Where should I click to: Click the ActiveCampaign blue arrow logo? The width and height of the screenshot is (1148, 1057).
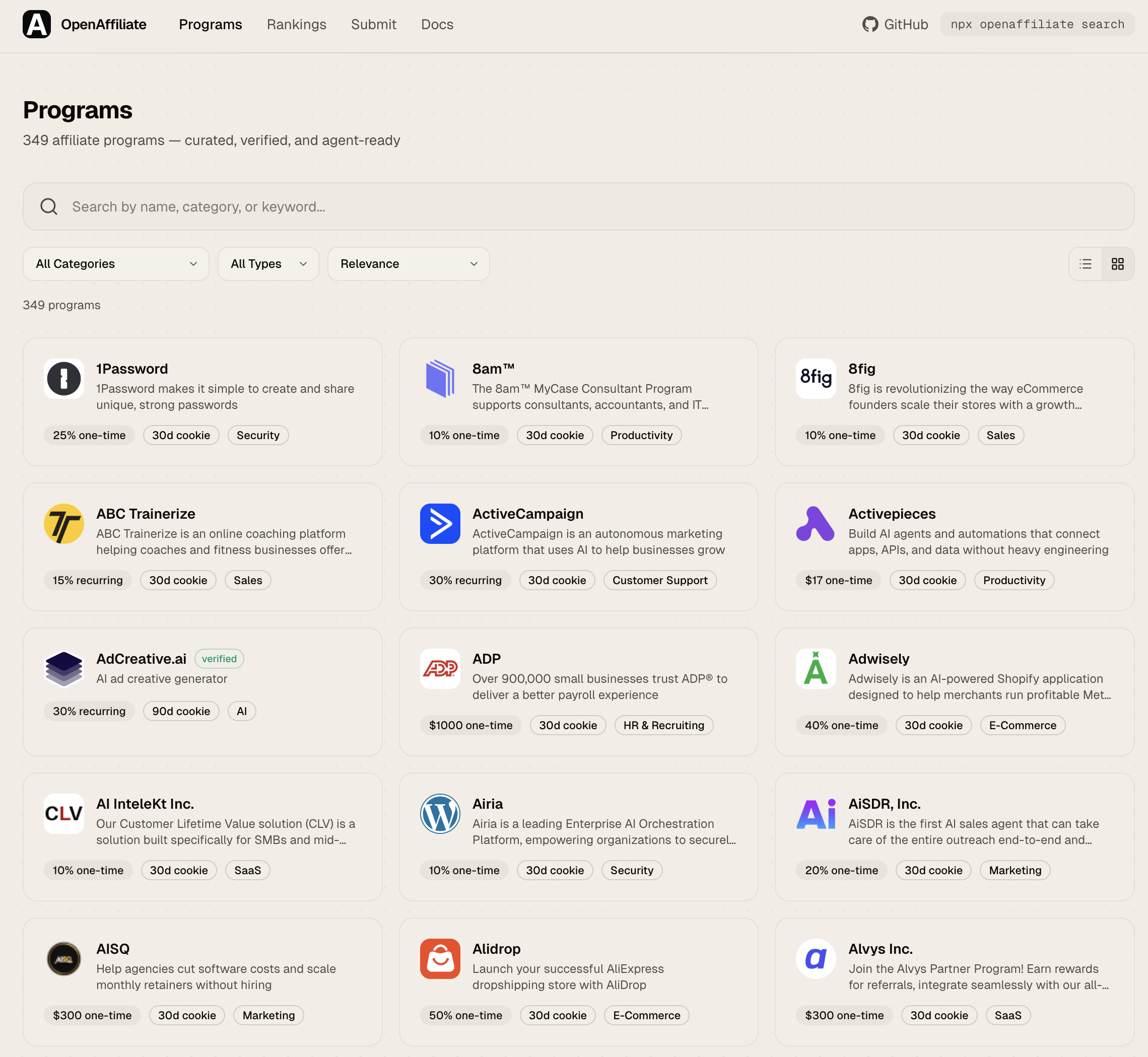coord(439,523)
